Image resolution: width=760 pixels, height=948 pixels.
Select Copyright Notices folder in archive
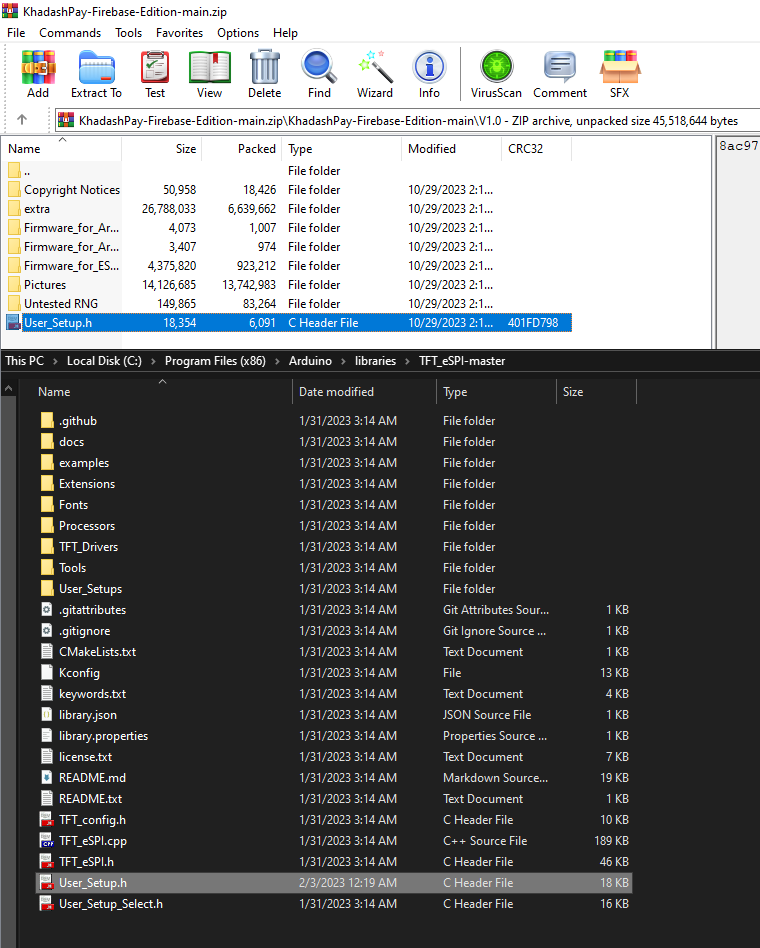(x=288, y=190)
